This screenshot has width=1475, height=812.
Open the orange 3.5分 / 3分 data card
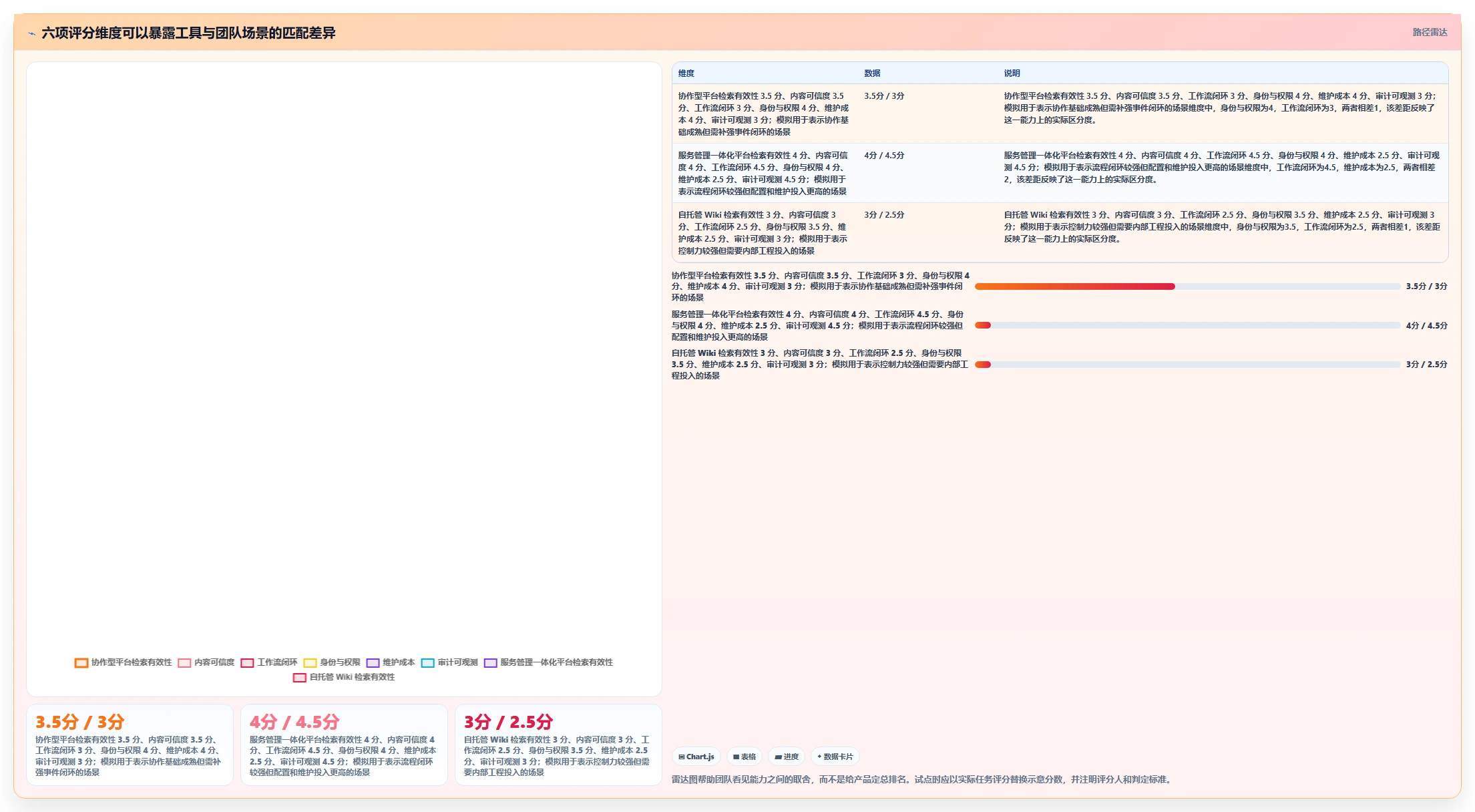[130, 745]
